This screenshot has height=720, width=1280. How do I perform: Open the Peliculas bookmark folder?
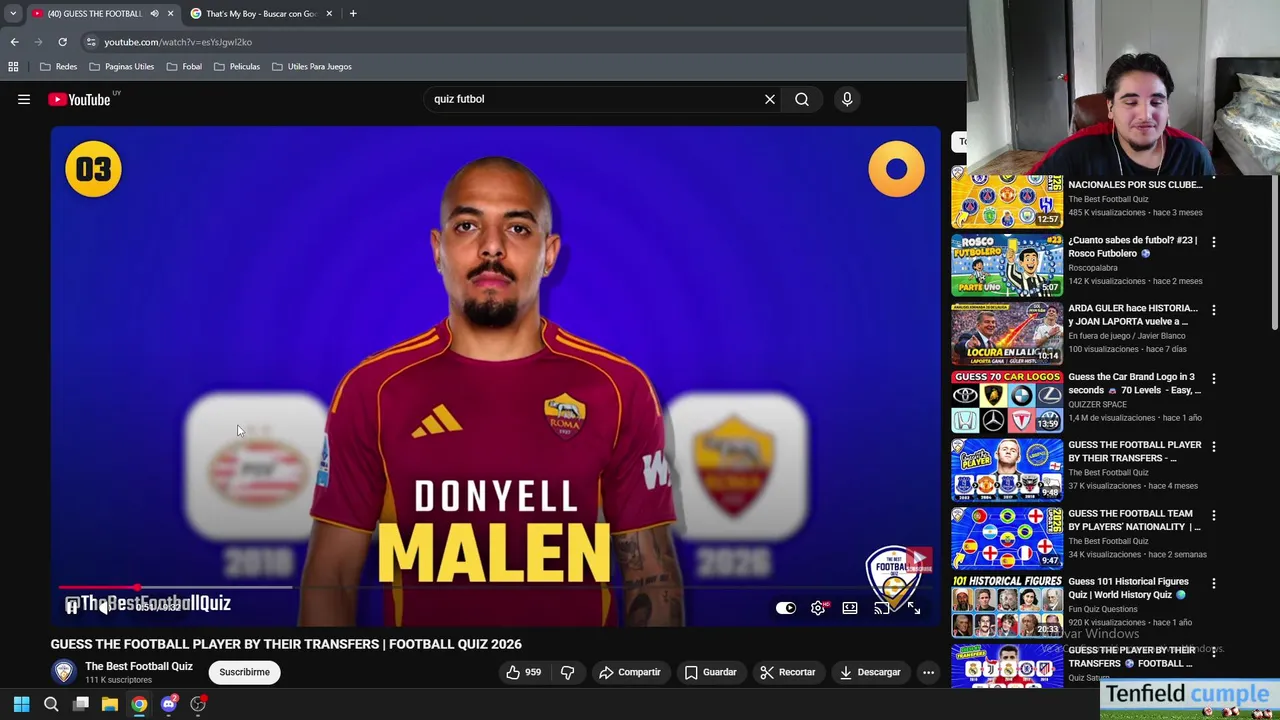(x=236, y=67)
